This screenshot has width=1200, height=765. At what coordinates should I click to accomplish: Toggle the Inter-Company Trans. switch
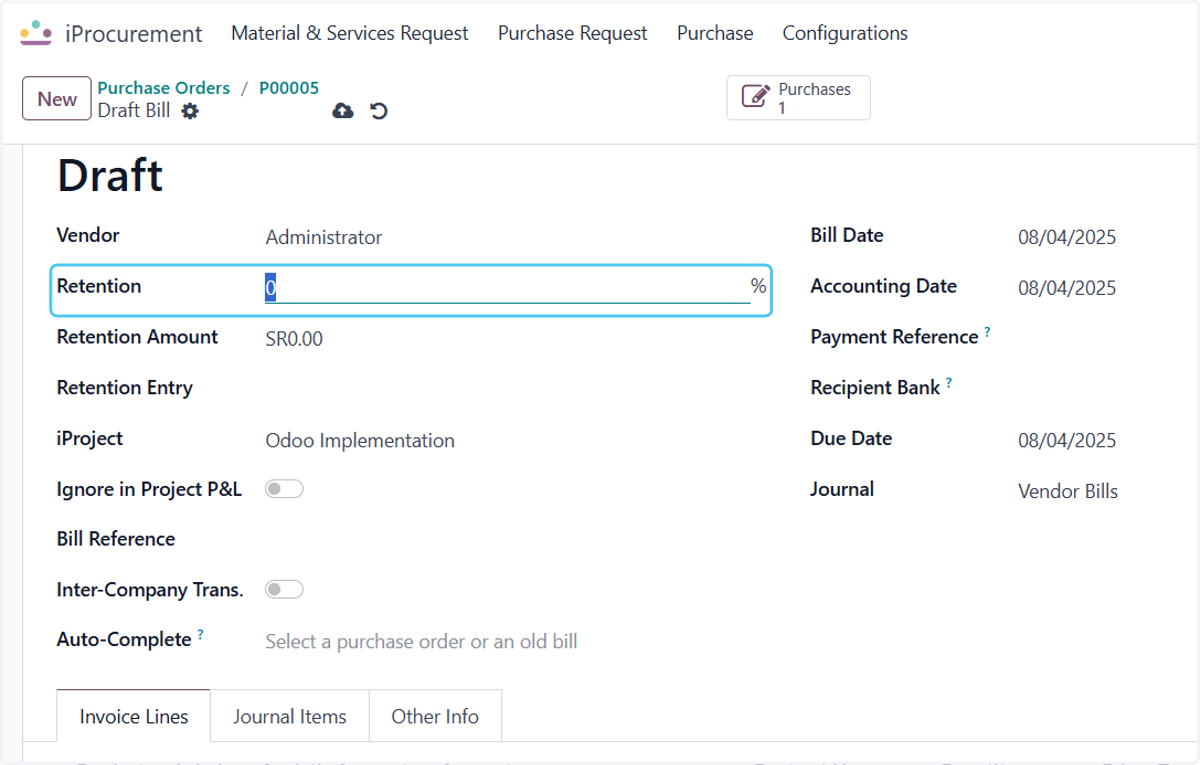[284, 590]
